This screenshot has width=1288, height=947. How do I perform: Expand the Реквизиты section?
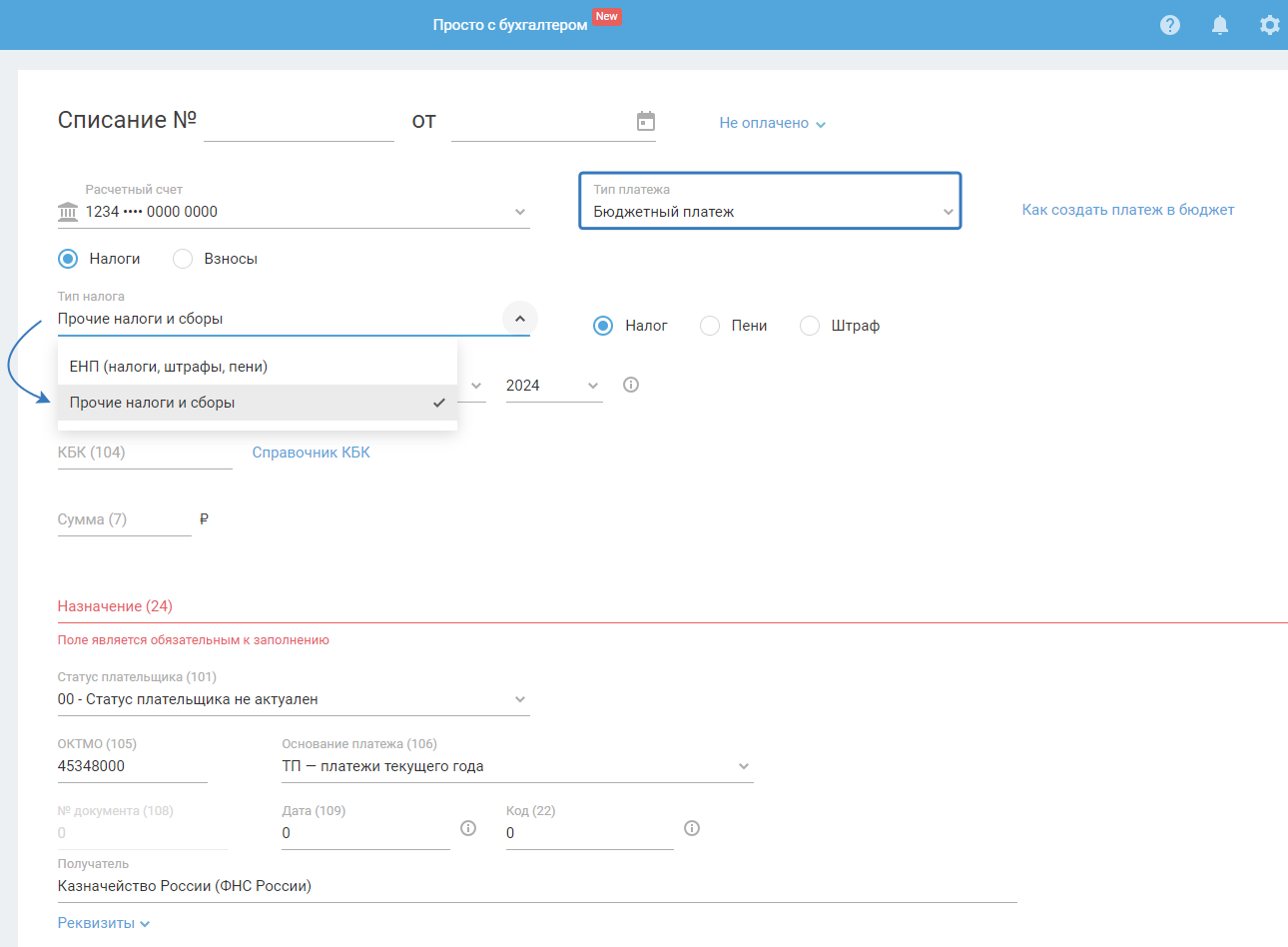[104, 923]
